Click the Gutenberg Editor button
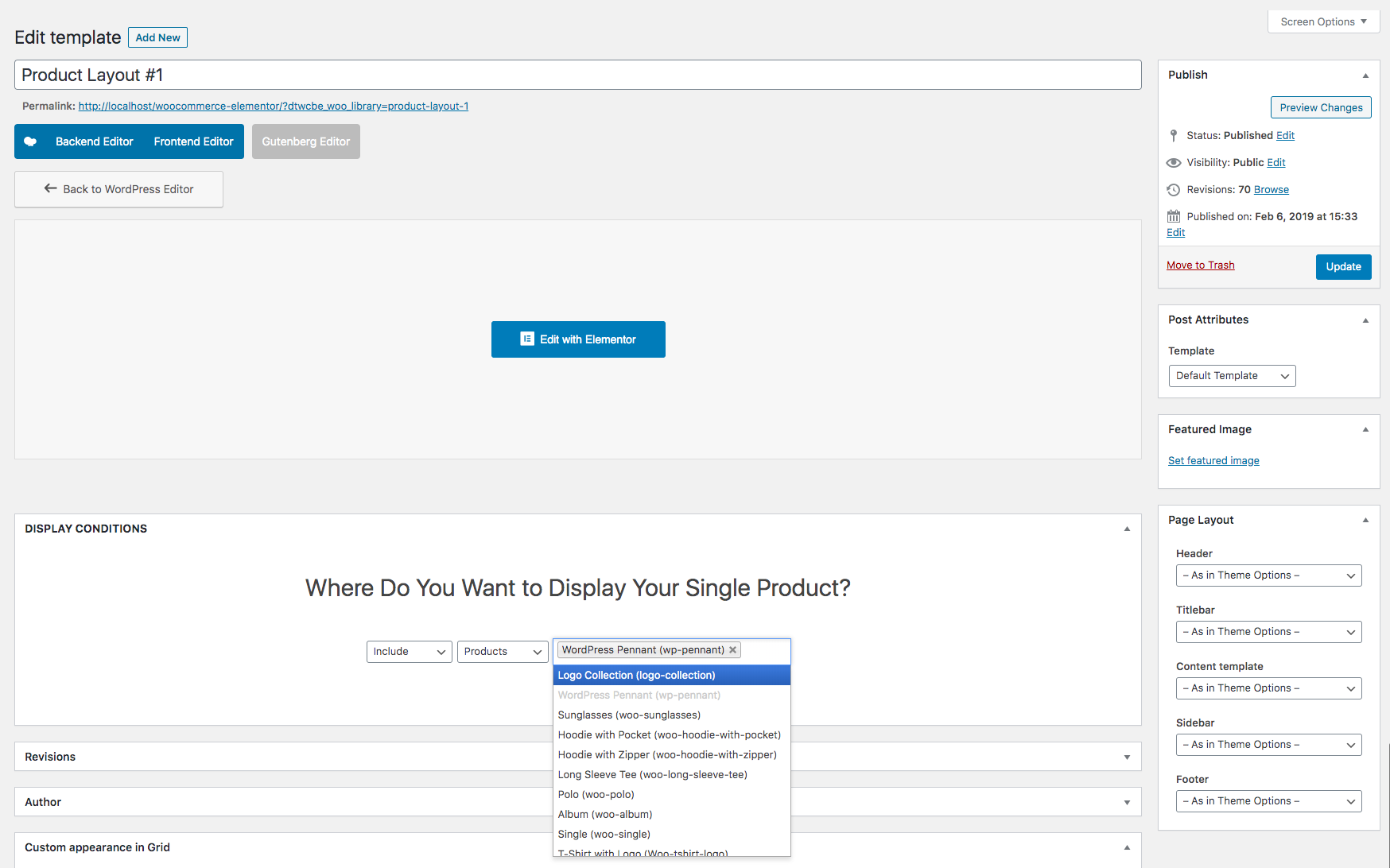 306,141
